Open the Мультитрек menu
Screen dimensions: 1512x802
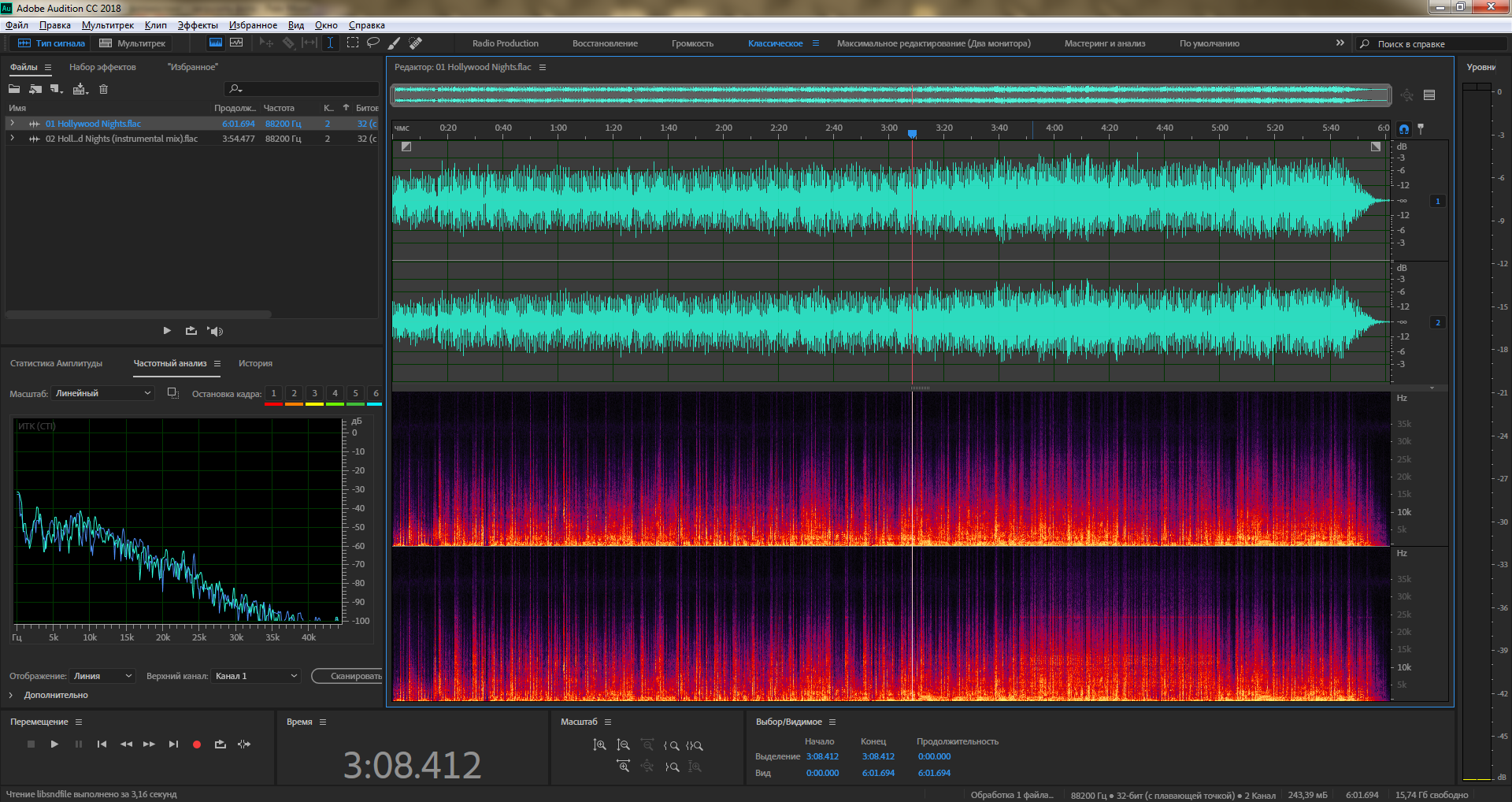[x=108, y=25]
